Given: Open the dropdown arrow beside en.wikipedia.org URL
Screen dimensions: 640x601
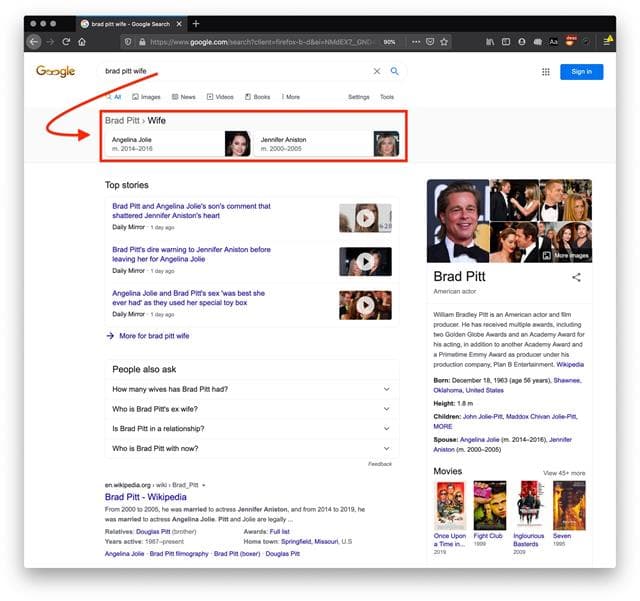Looking at the screenshot, I should point(204,485).
